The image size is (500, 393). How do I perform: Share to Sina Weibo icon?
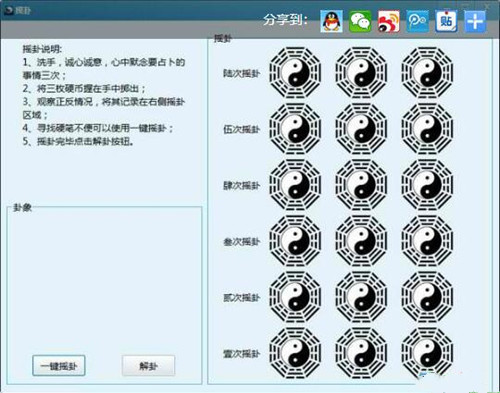pos(389,21)
